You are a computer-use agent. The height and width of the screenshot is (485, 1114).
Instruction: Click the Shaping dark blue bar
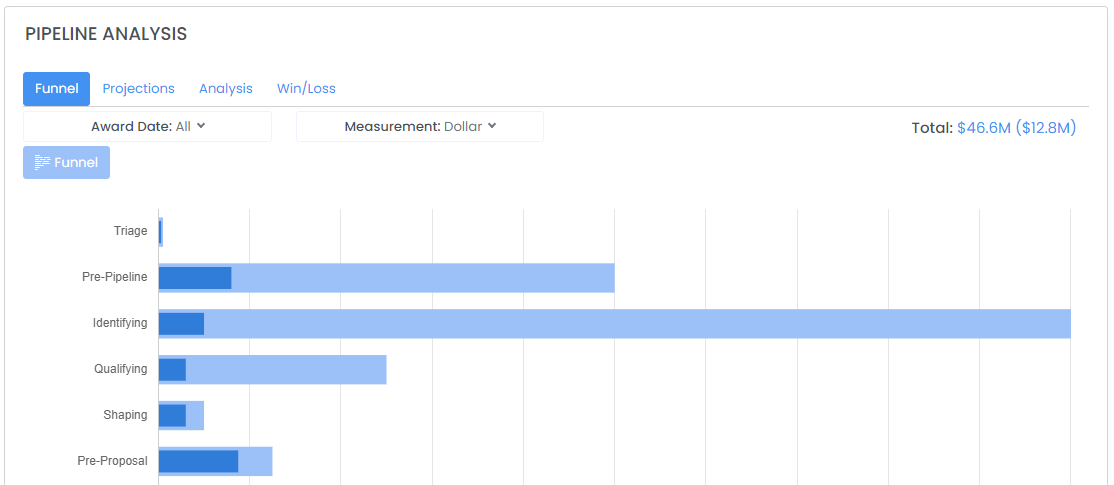172,415
